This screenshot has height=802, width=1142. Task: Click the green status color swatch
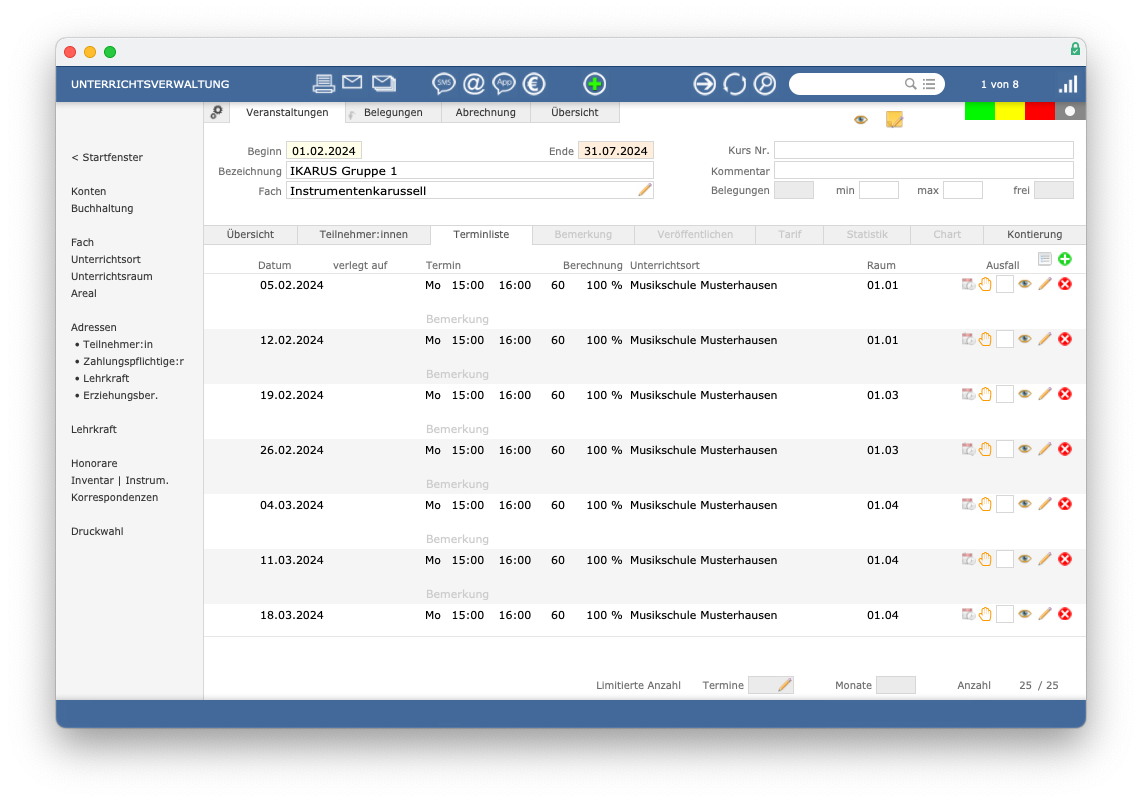tap(980, 111)
